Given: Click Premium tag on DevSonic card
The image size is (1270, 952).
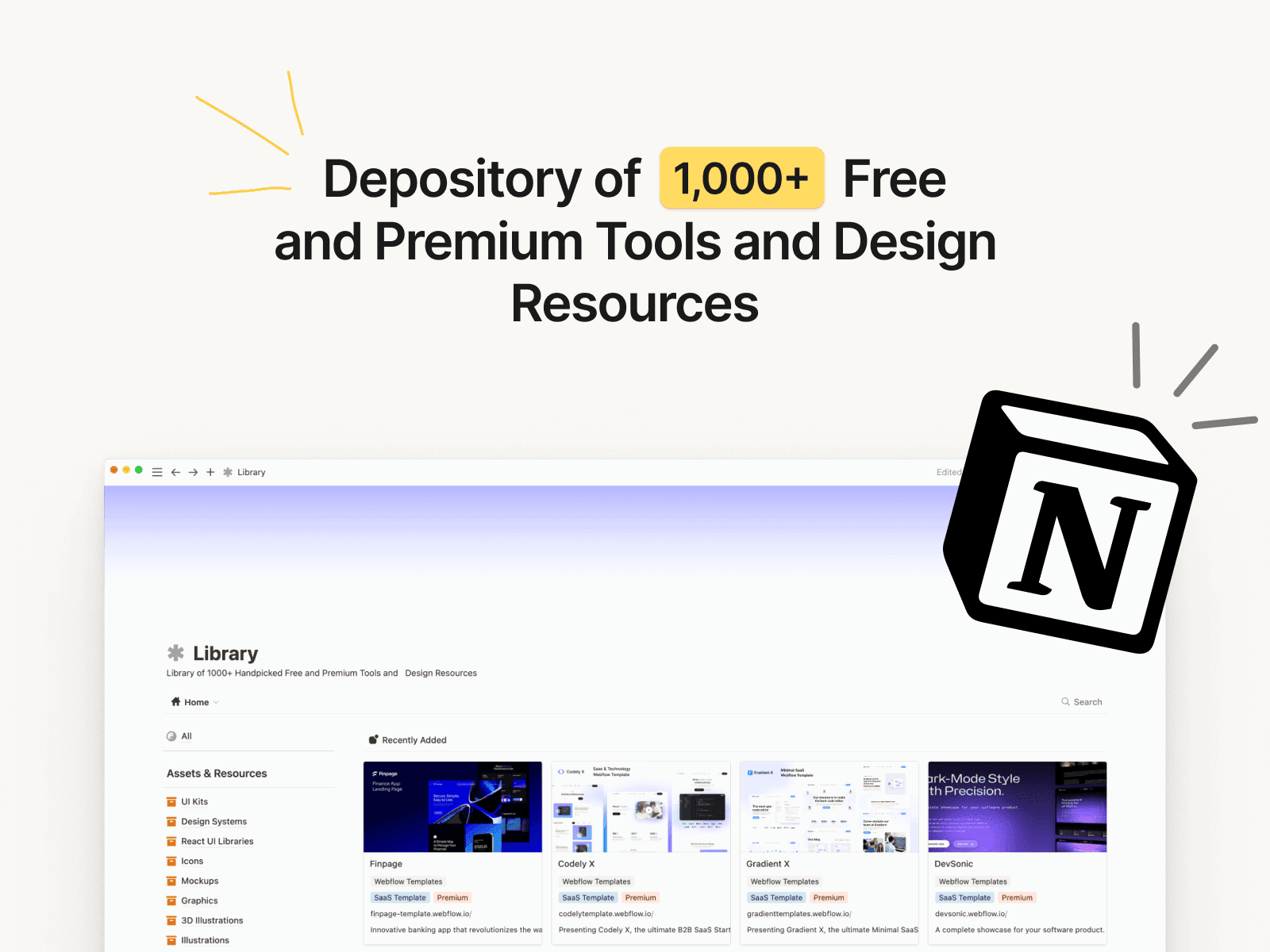Looking at the screenshot, I should [x=1017, y=897].
